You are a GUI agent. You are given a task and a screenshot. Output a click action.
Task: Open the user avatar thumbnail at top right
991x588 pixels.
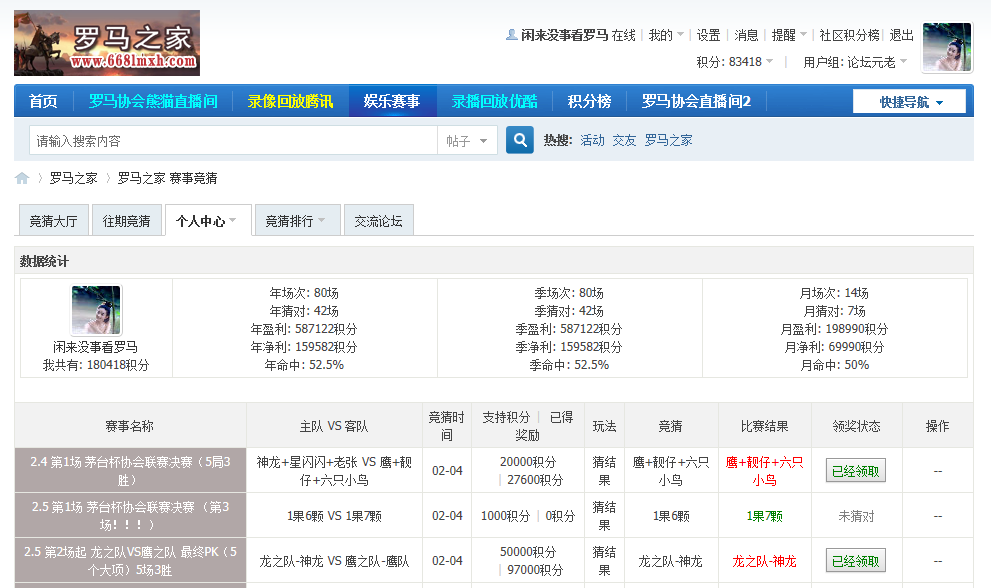tap(946, 46)
